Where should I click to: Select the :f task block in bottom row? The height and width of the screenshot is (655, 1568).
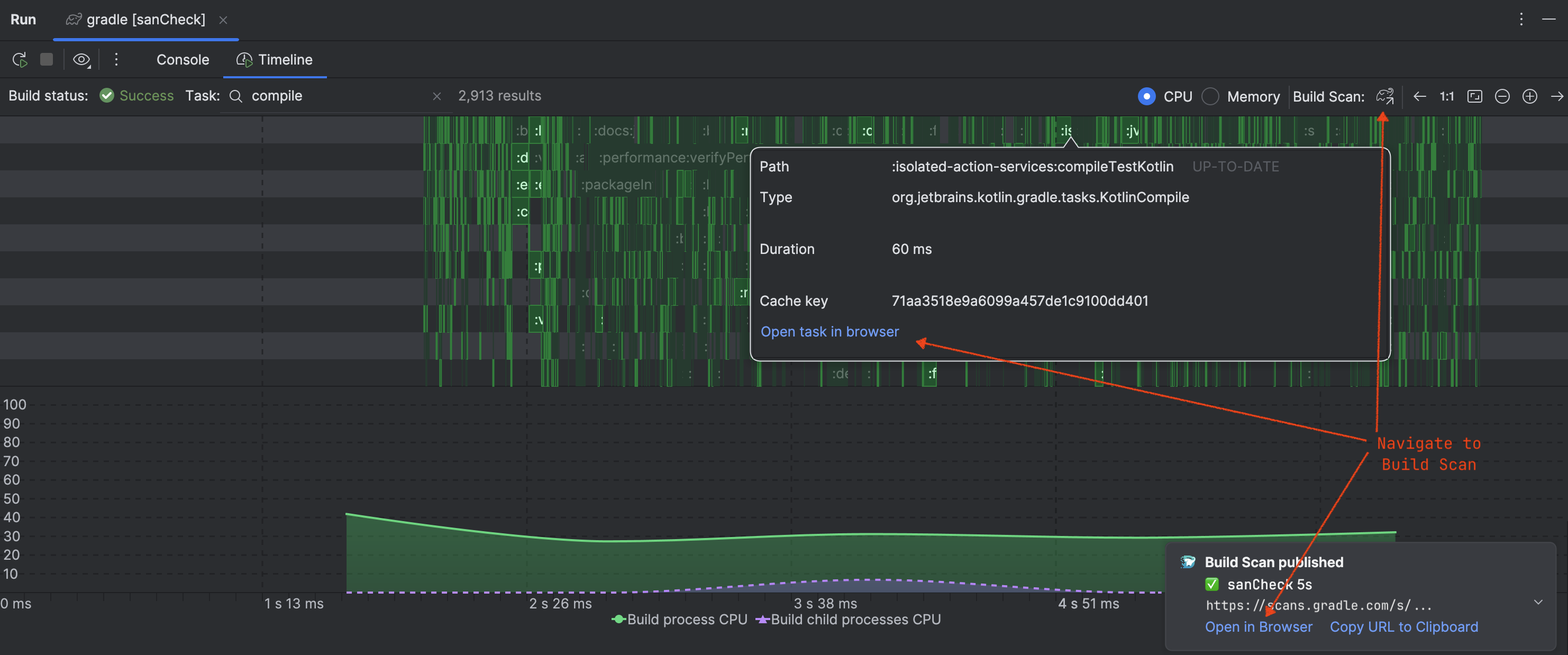coord(931,373)
